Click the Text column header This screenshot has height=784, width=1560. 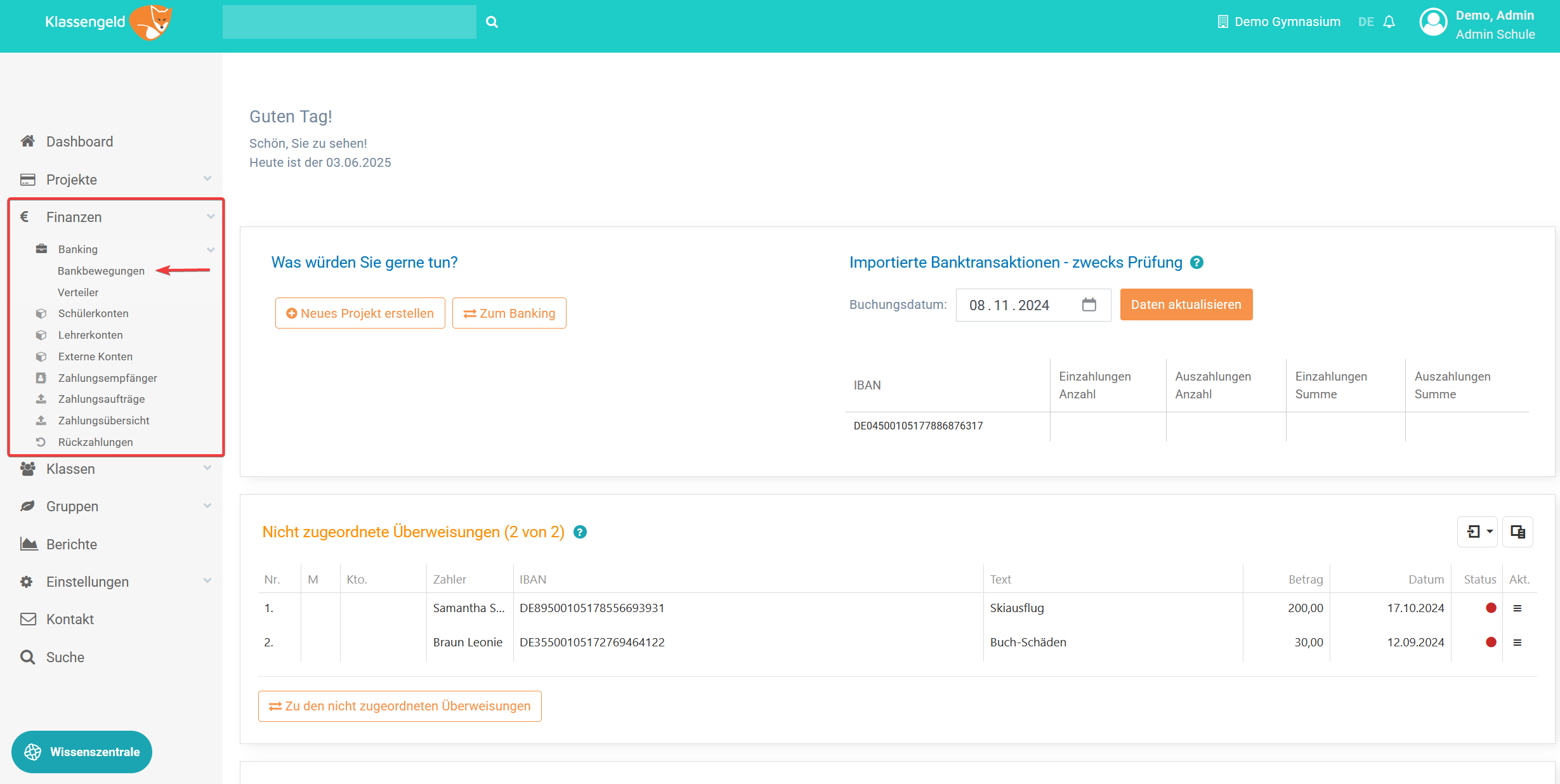[x=1000, y=579]
